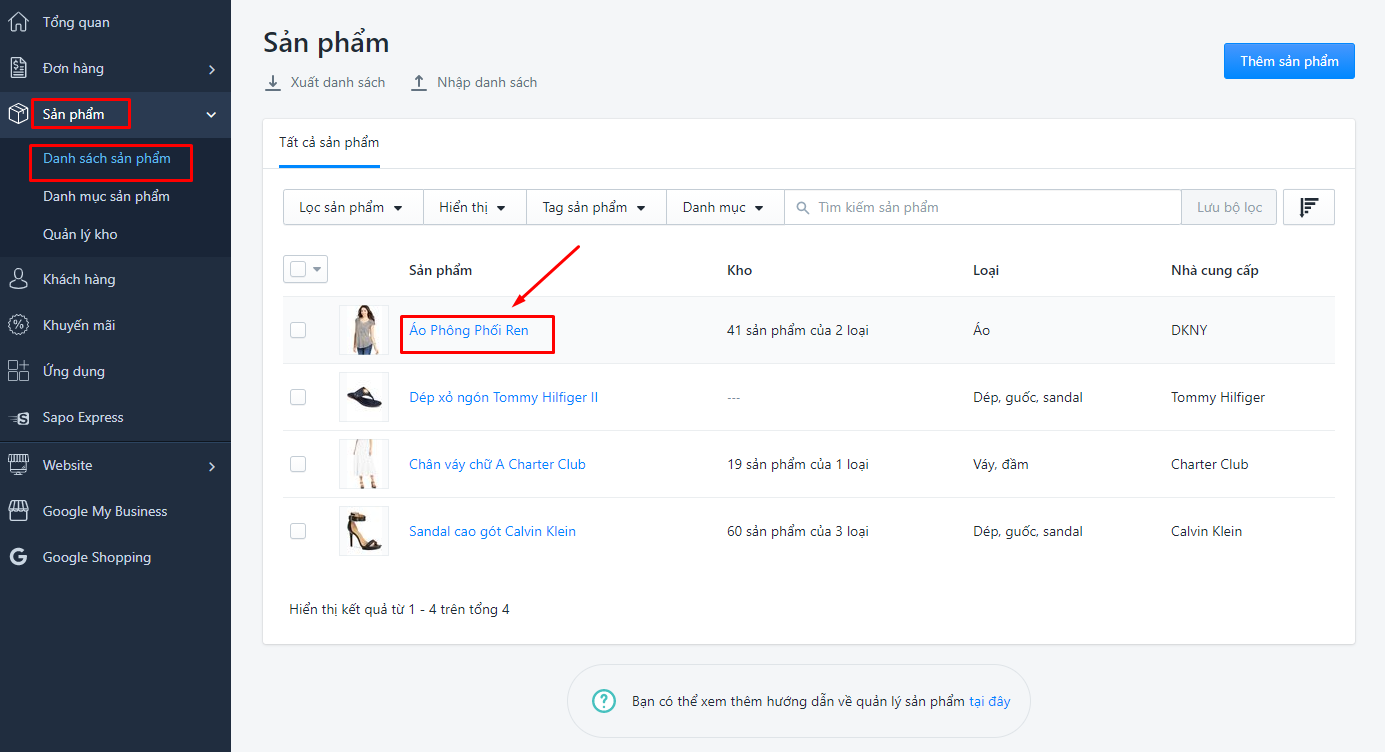Image resolution: width=1385 pixels, height=752 pixels.
Task: Click the Tổng quan home icon
Action: [18, 22]
